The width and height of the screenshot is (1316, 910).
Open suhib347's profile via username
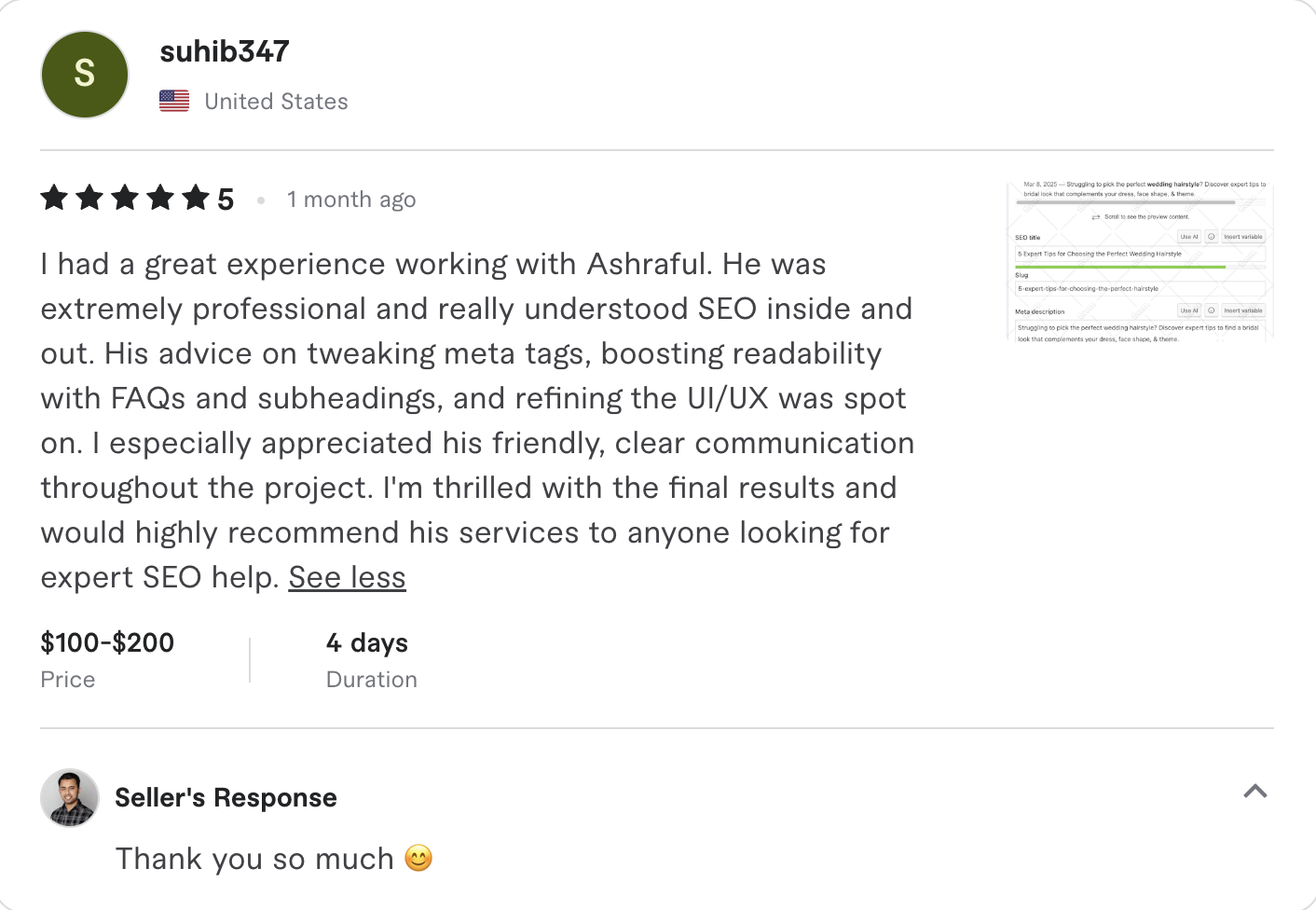pos(224,51)
